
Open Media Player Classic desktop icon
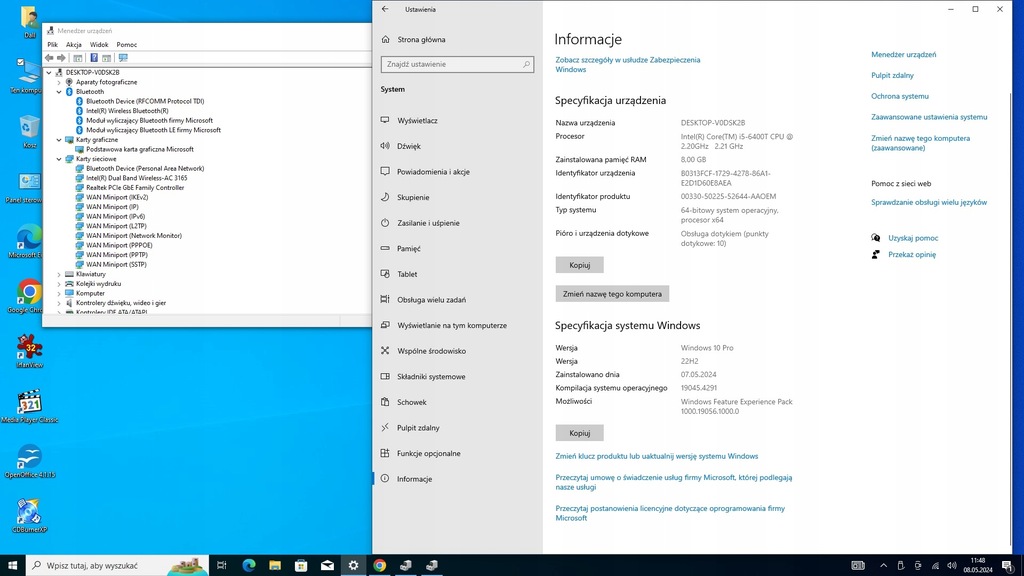(29, 406)
